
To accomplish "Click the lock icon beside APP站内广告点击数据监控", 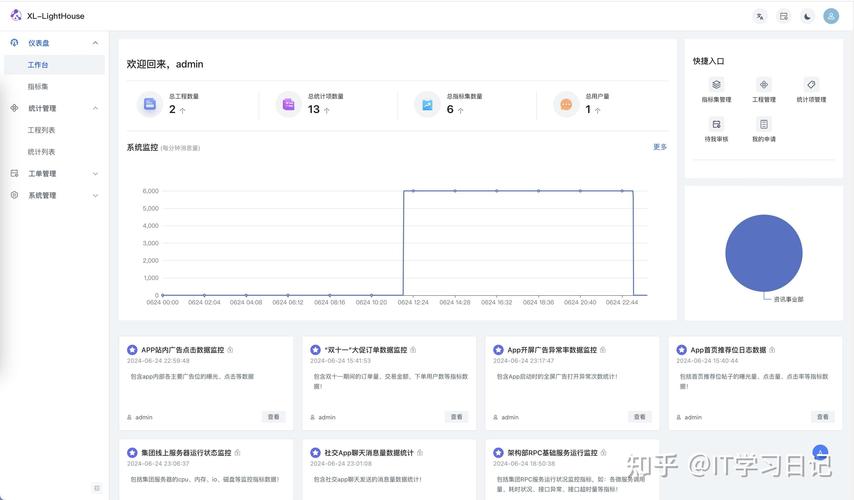I will [230, 350].
